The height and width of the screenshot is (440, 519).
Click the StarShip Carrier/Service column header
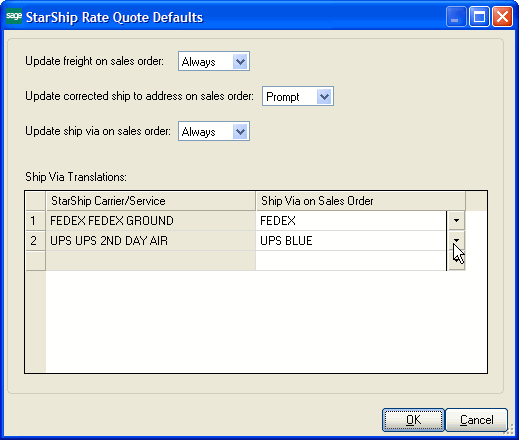[x=151, y=201]
